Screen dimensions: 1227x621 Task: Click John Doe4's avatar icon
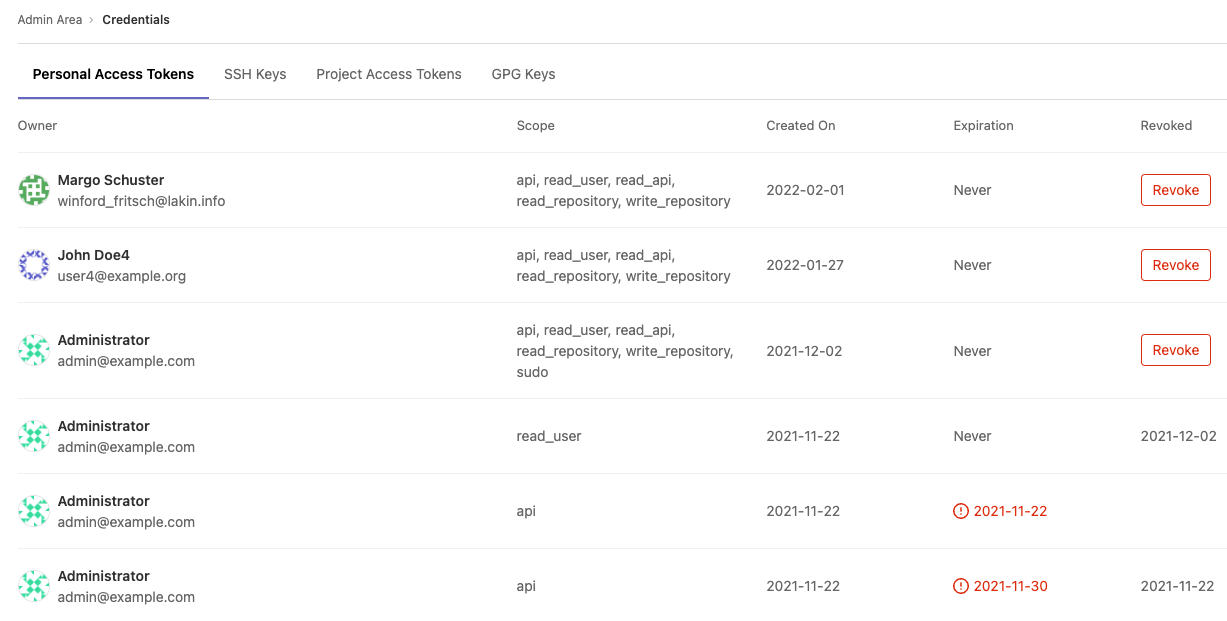(33, 265)
